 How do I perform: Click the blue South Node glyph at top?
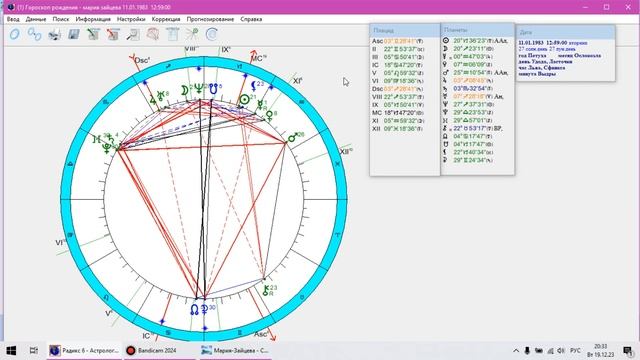tap(213, 89)
